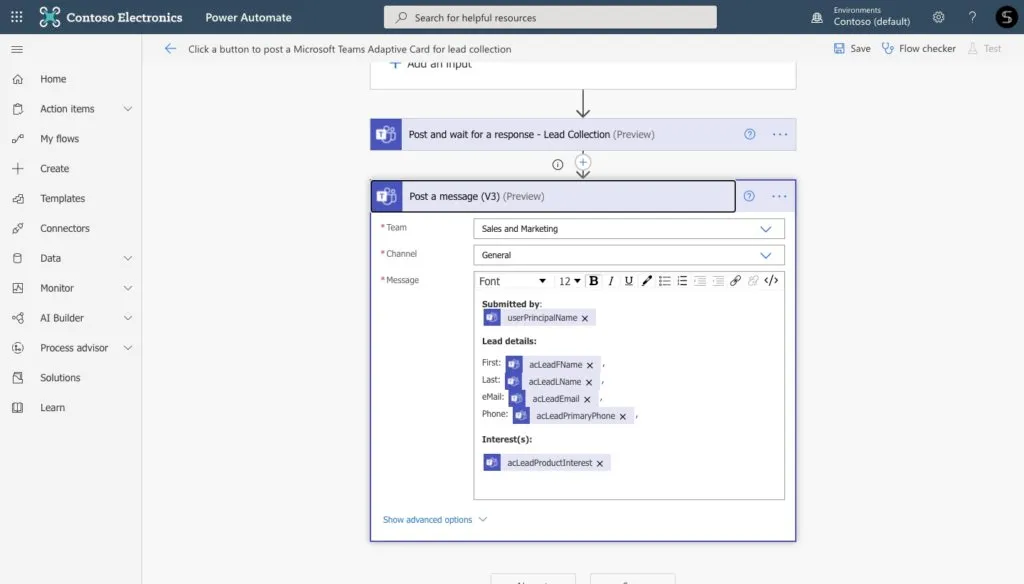Open the help question mark icon
This screenshot has width=1024, height=584.
(x=972, y=17)
